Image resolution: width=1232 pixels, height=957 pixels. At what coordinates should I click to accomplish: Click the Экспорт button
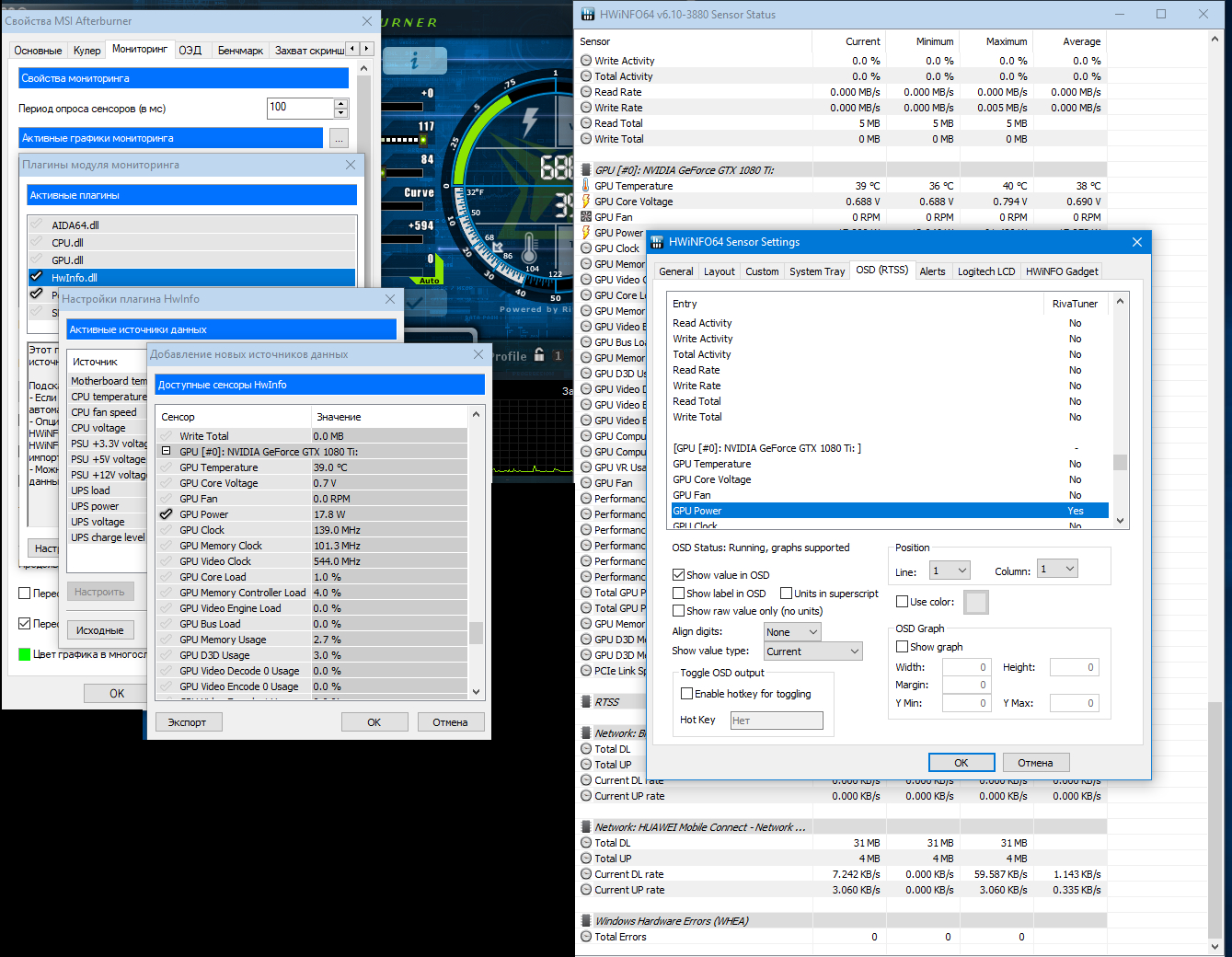point(187,722)
